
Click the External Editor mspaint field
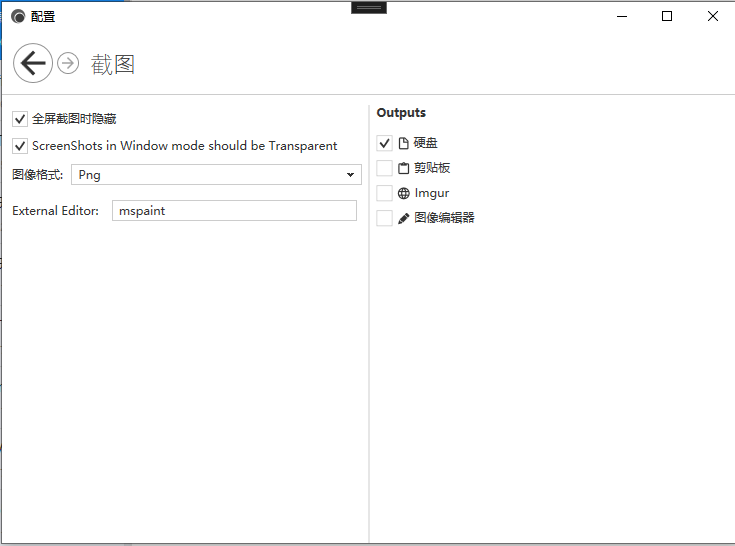coord(234,211)
